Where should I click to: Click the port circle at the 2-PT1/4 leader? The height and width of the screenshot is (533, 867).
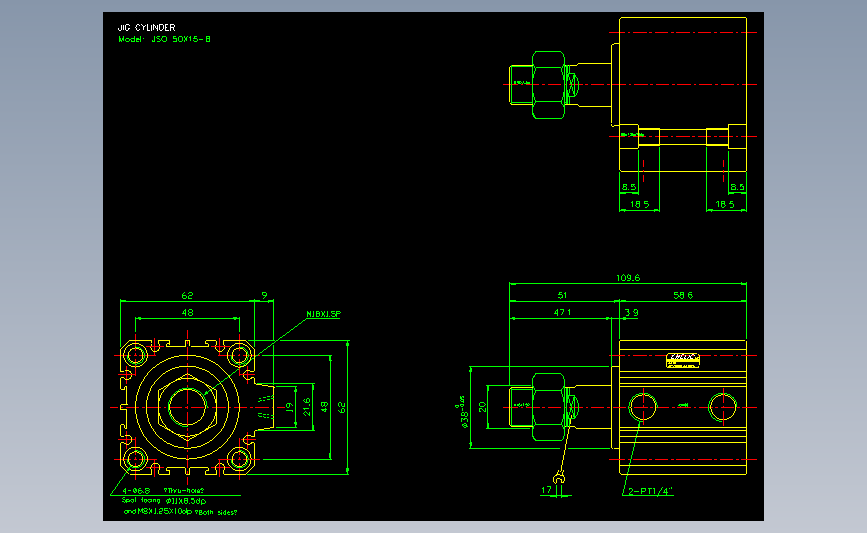[x=643, y=407]
